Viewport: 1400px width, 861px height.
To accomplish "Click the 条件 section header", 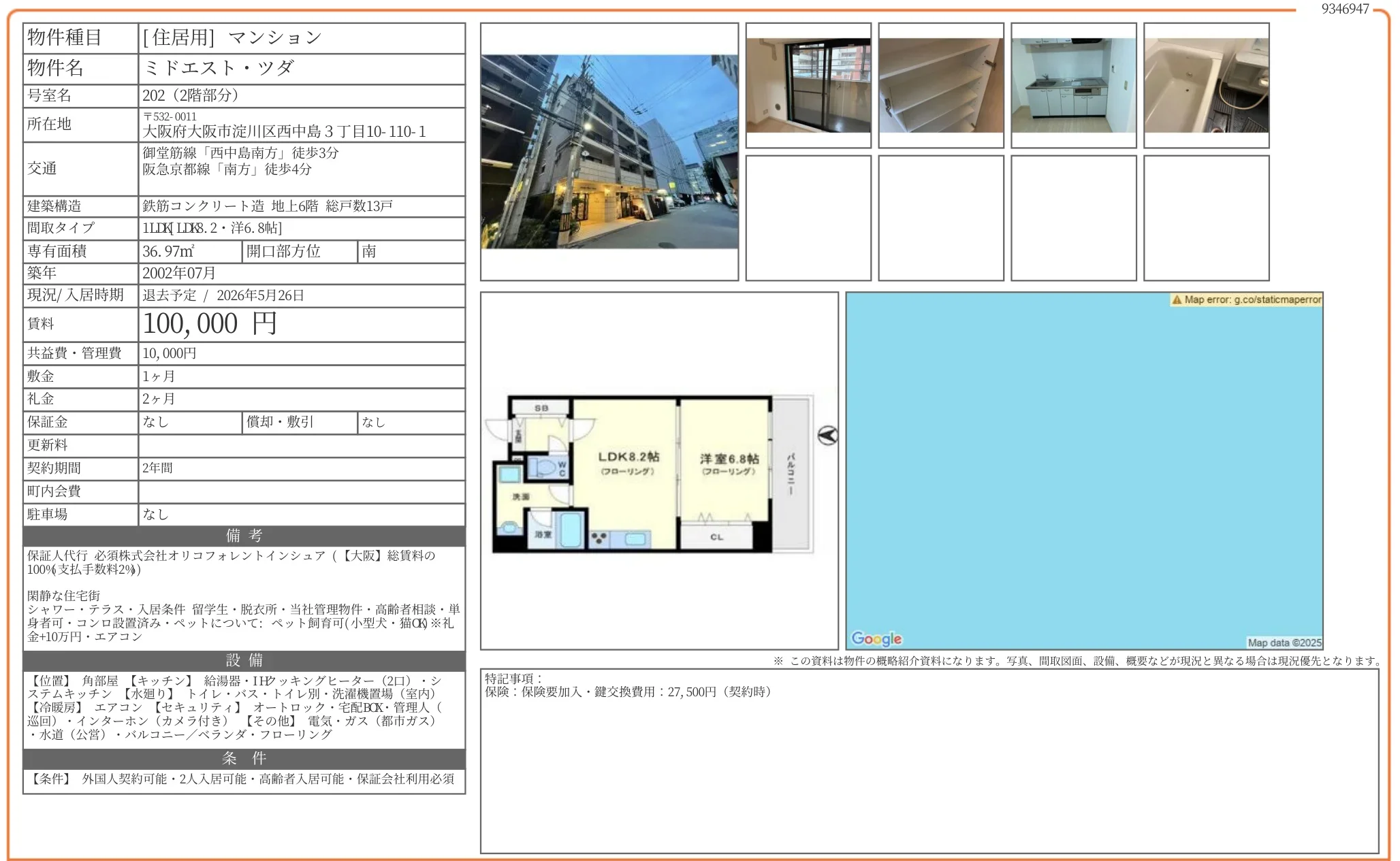I will click(244, 758).
